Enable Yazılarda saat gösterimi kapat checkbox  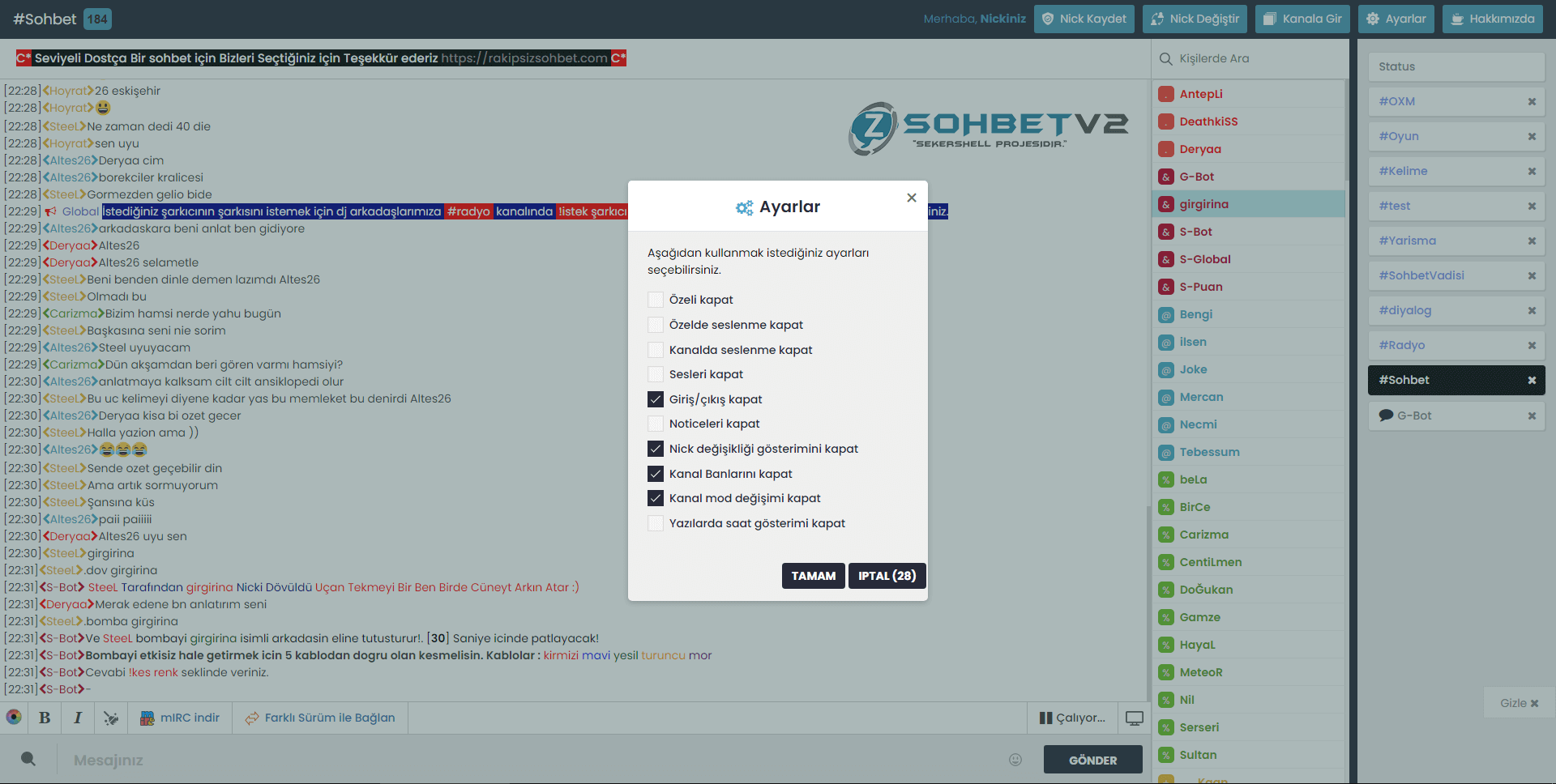[656, 523]
